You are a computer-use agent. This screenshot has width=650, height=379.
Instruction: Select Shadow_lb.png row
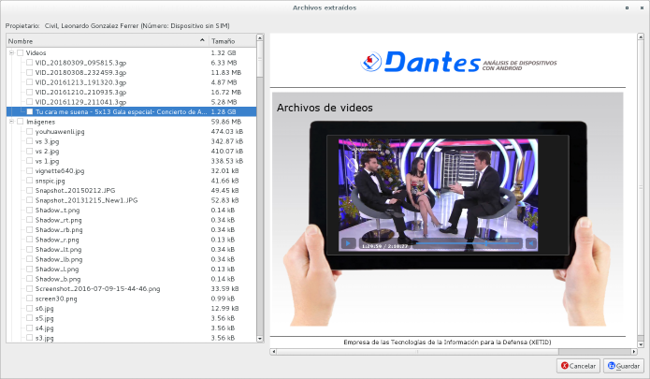point(131,259)
